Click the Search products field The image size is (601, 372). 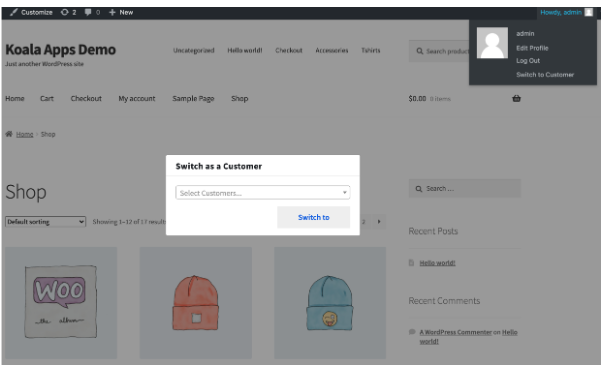439,51
